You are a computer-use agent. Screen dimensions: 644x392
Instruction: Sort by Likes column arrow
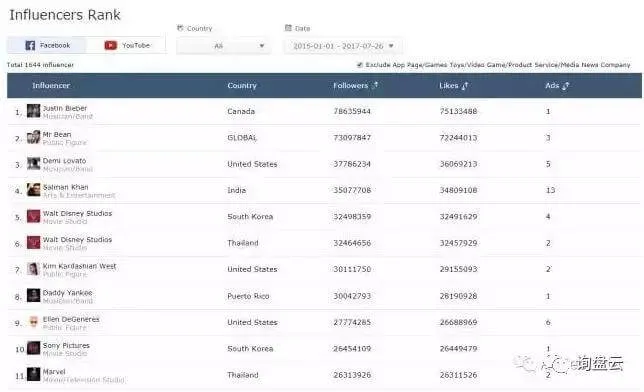(465, 85)
